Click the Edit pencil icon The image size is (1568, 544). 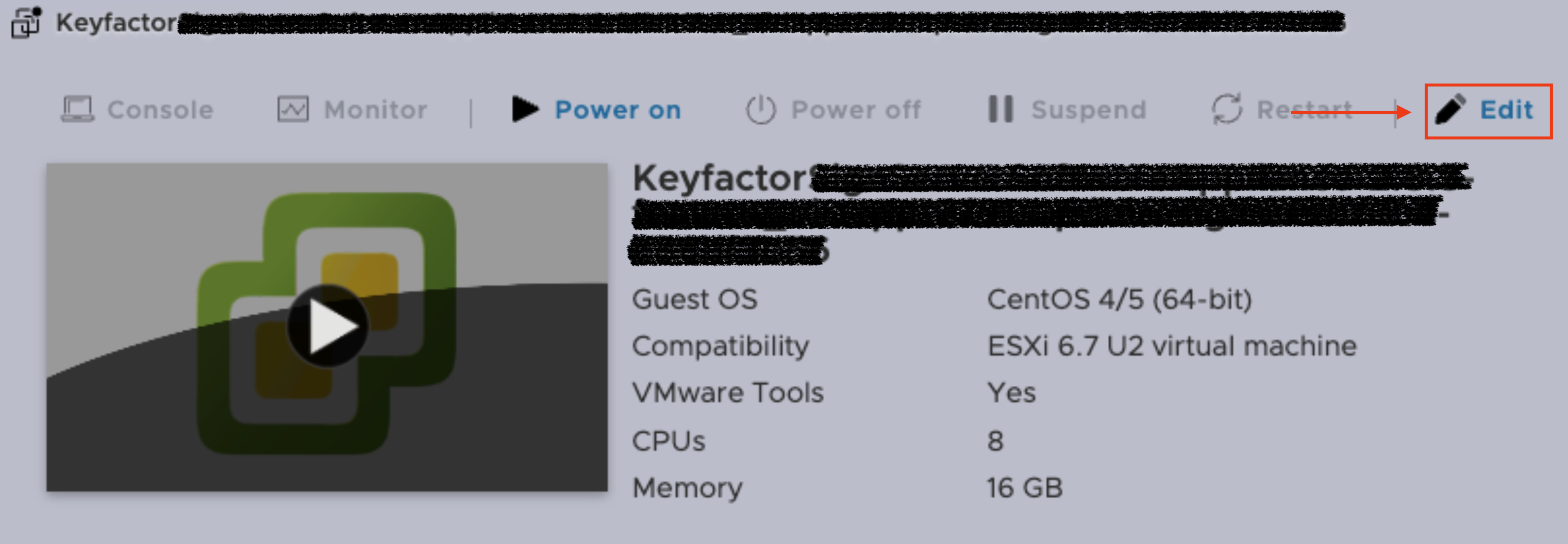pyautogui.click(x=1451, y=110)
